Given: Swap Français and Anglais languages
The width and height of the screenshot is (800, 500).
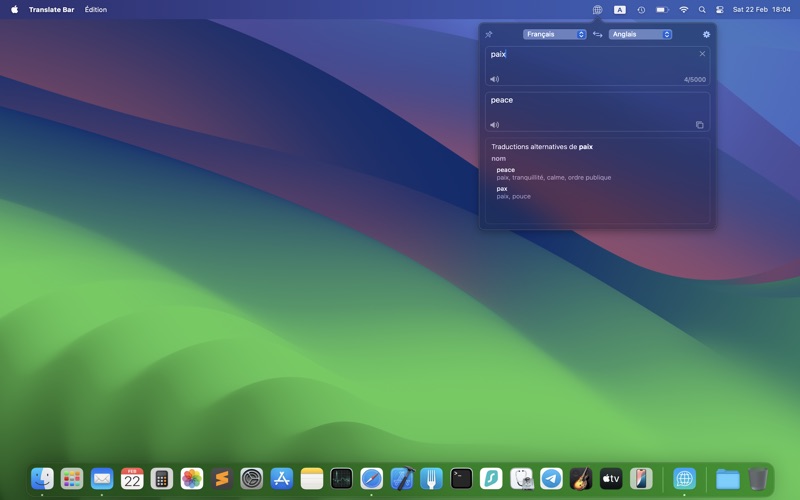Looking at the screenshot, I should pos(597,35).
